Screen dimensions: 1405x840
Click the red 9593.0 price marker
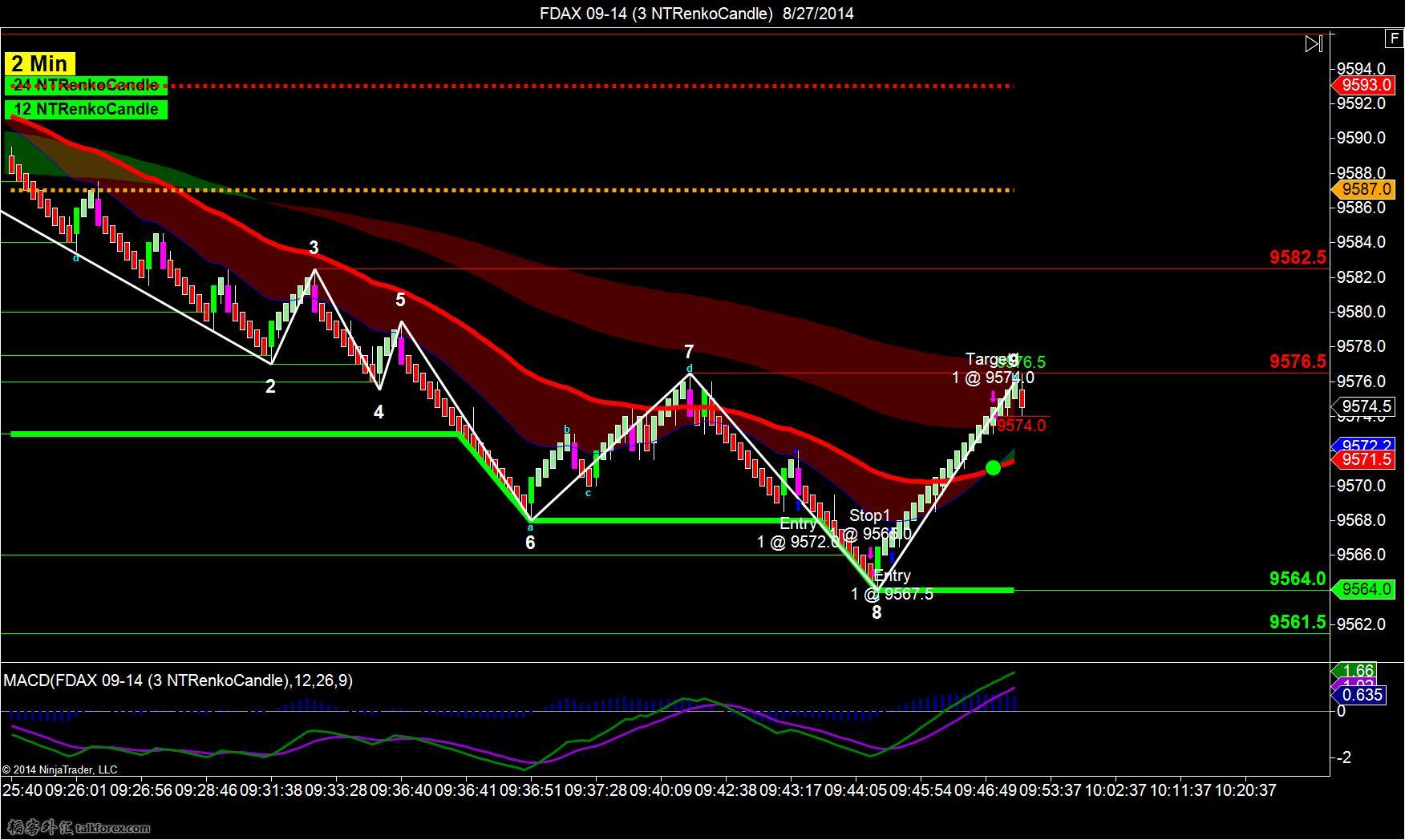coord(1366,85)
